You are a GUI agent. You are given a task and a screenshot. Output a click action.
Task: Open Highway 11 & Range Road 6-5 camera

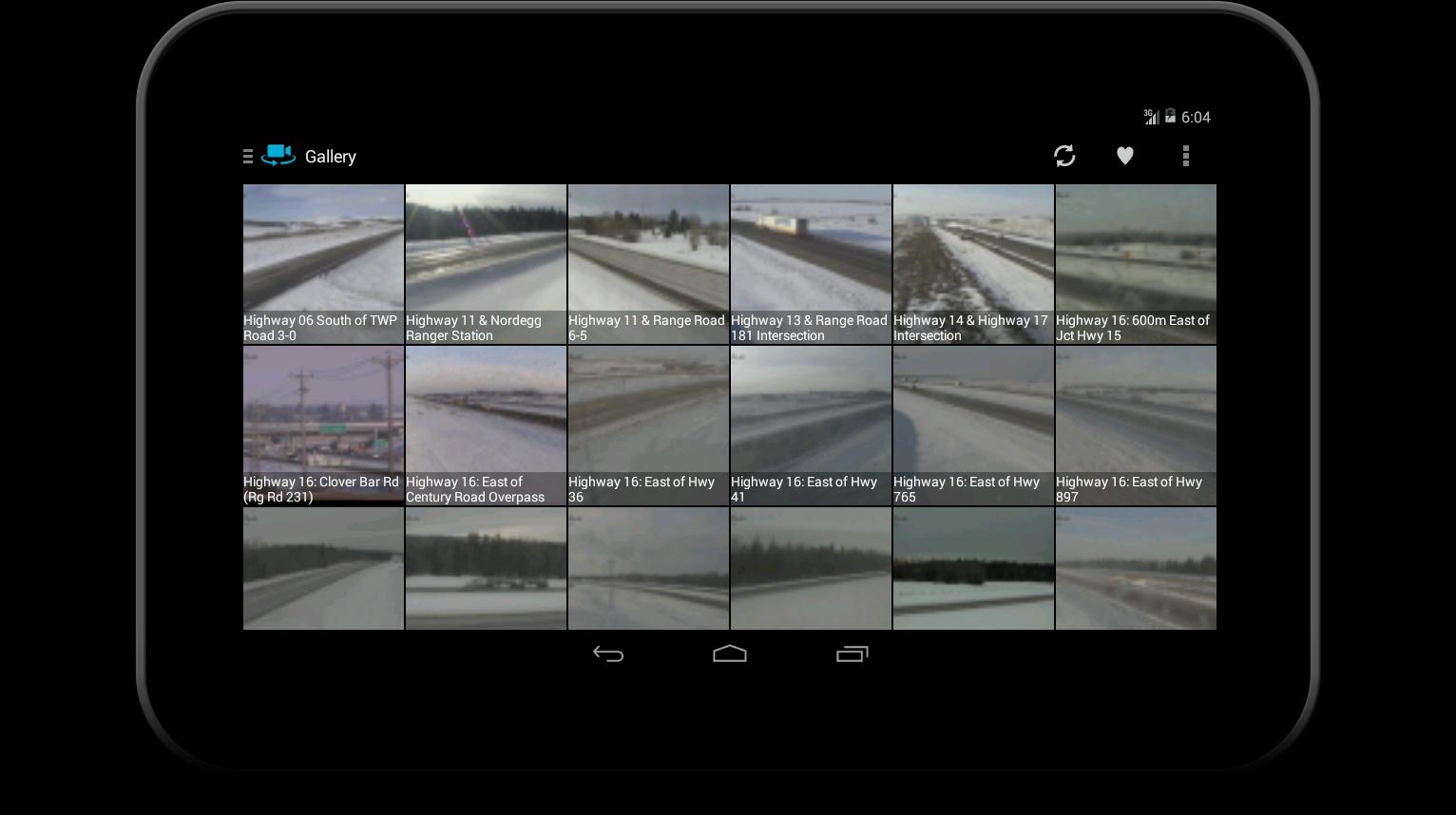pyautogui.click(x=648, y=264)
